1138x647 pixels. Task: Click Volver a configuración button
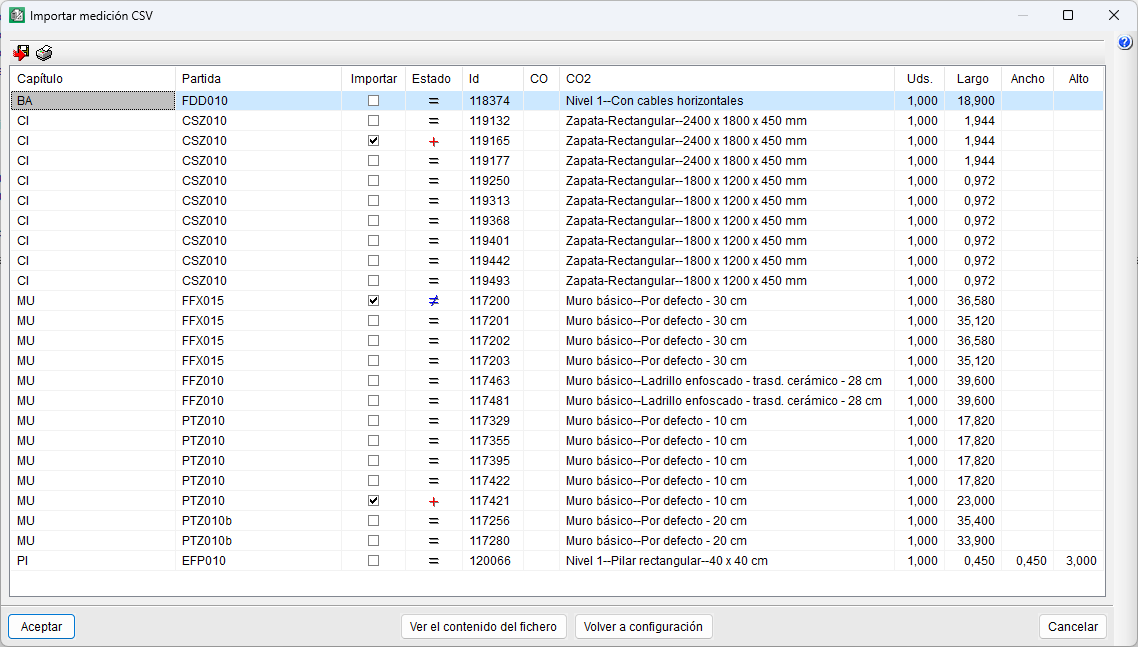[643, 627]
